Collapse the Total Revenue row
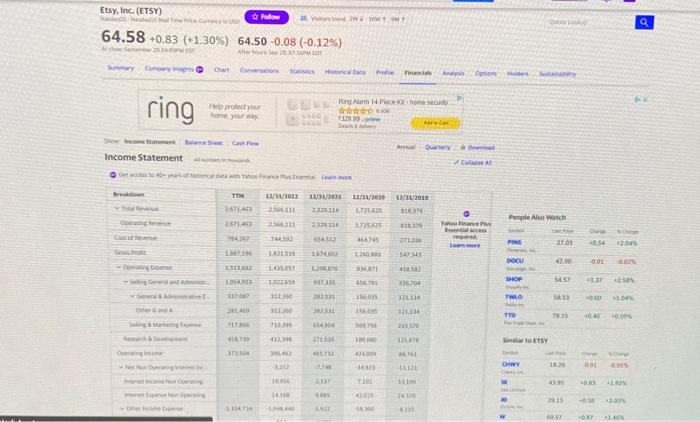Viewport: 700px width, 422px height. coord(117,209)
